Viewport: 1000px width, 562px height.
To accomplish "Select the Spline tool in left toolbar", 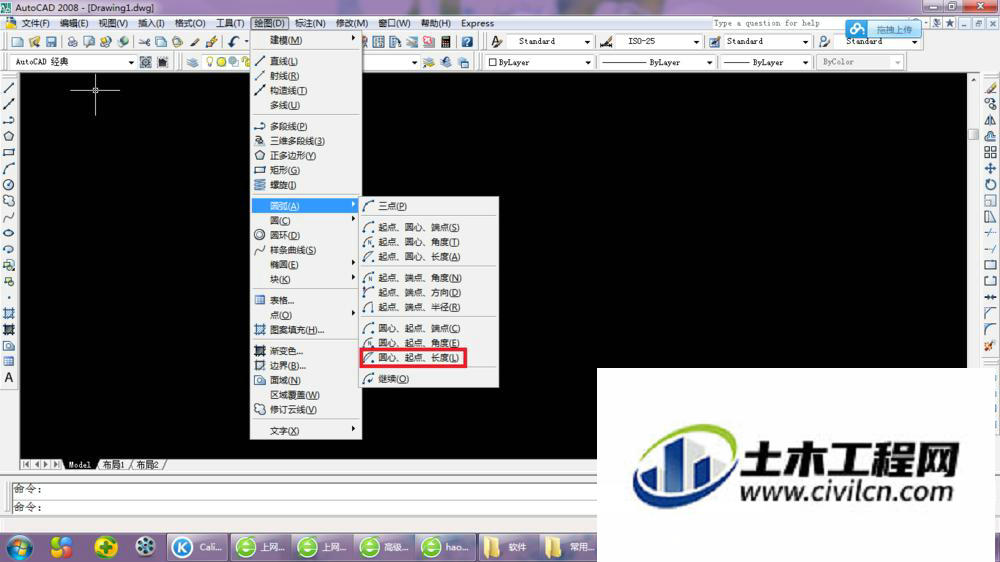I will coord(9,217).
